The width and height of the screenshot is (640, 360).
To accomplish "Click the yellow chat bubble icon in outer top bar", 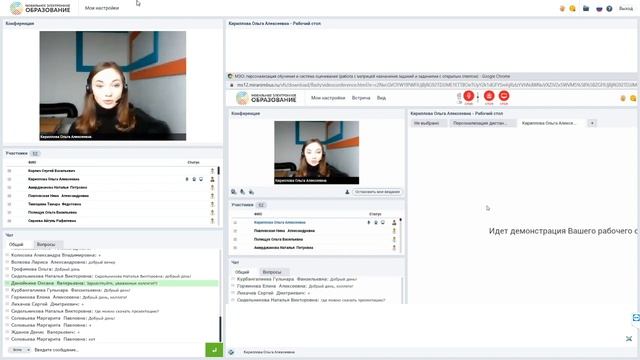I will point(573,9).
